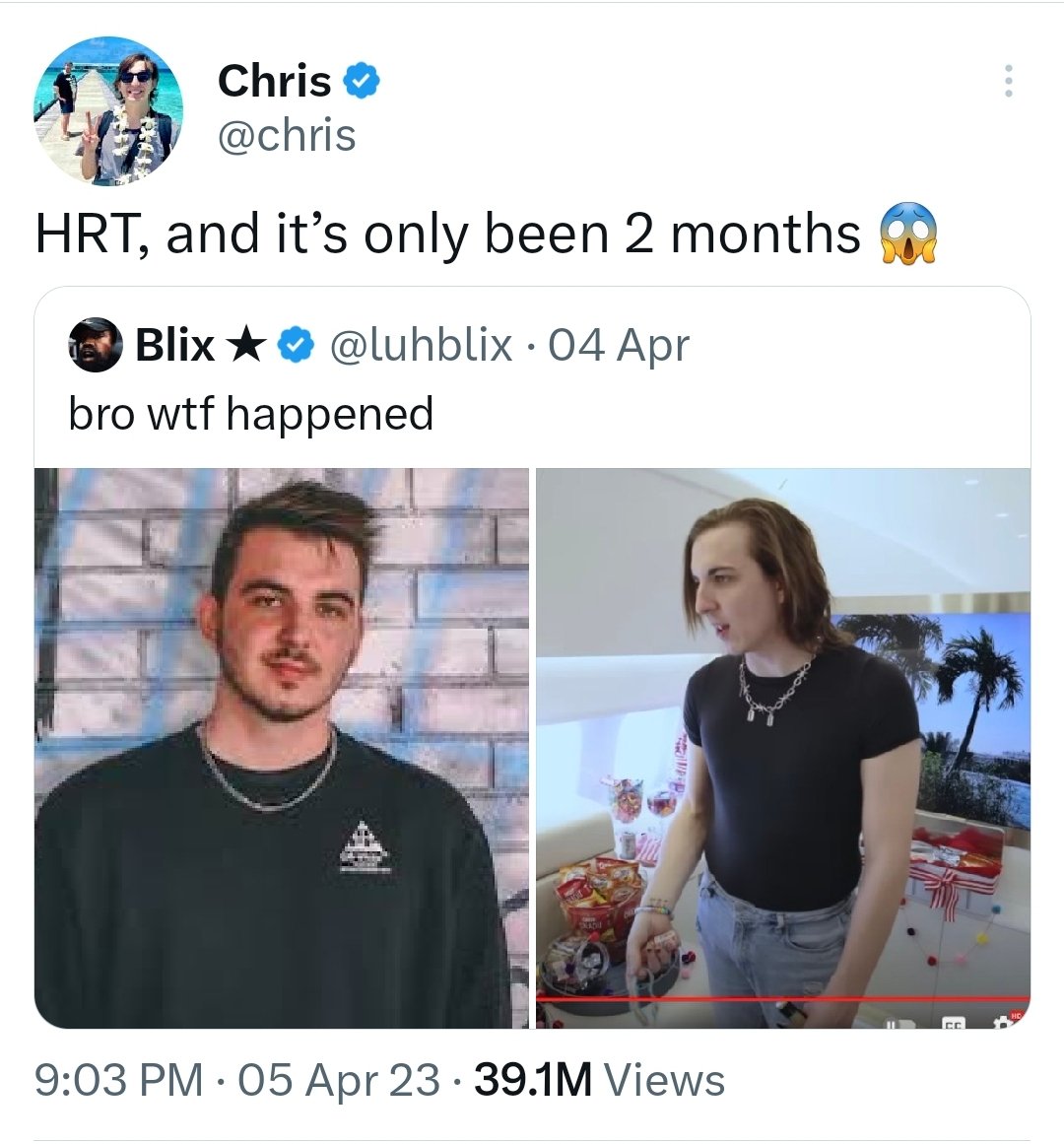Screen dimensions: 1064x1144
Task: Open quoted tweet text 'bro wtf happened'
Action: click(x=251, y=414)
